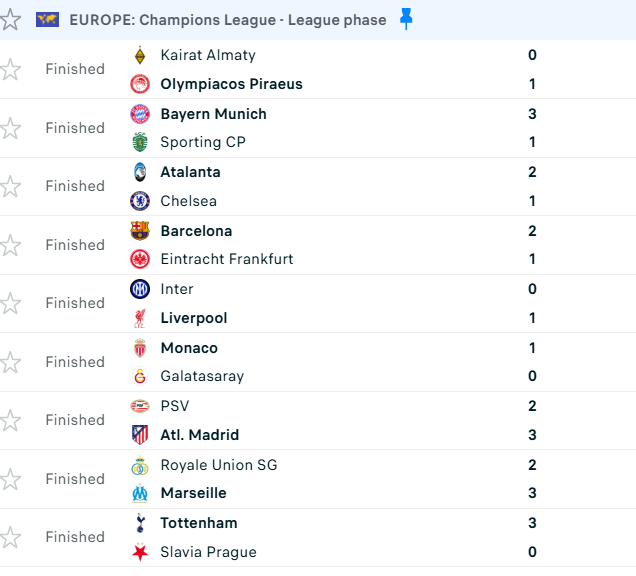Screen dimensions: 636x576
Task: Click Finished status of Monaco vs Galatasaray
Action: click(75, 362)
